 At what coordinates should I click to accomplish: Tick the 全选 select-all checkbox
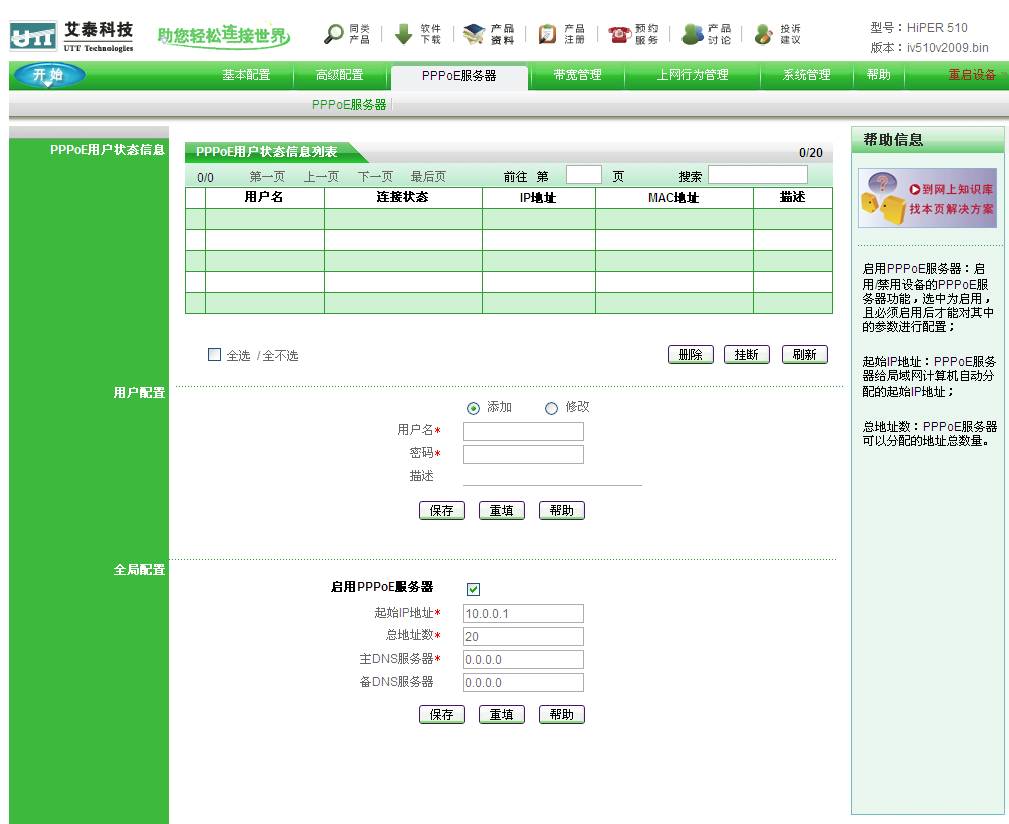tap(214, 355)
